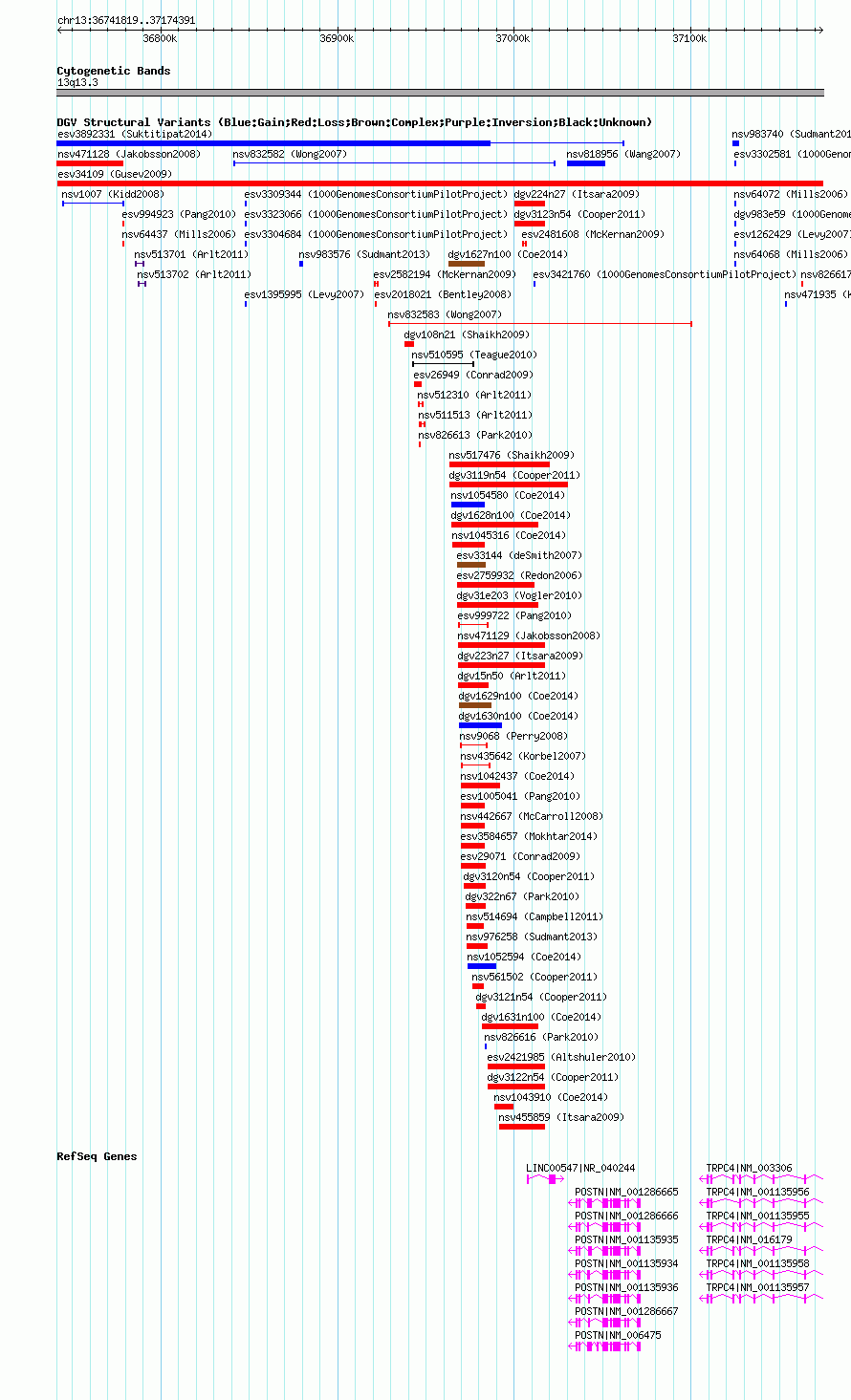Viewport: 851px width, 1400px height.
Task: Click the 36800k ruler position label
Action: (x=160, y=39)
